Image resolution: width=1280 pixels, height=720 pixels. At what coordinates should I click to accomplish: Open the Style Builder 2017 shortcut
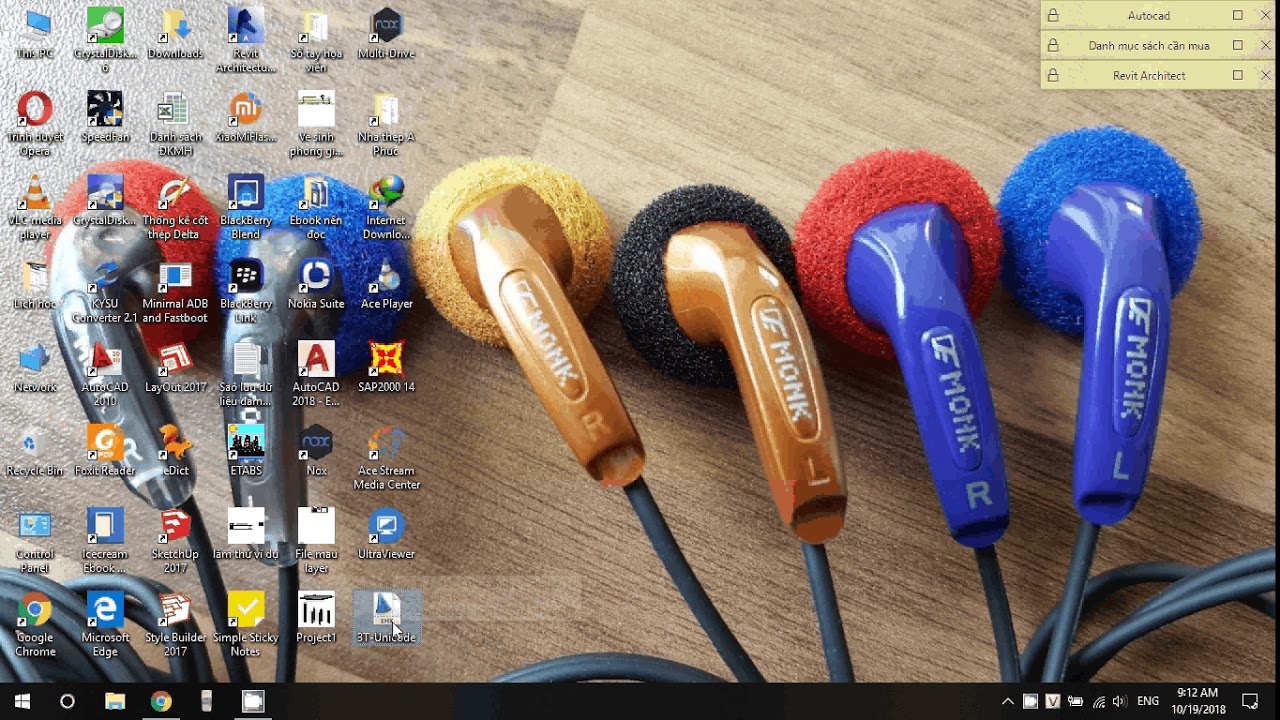175,624
